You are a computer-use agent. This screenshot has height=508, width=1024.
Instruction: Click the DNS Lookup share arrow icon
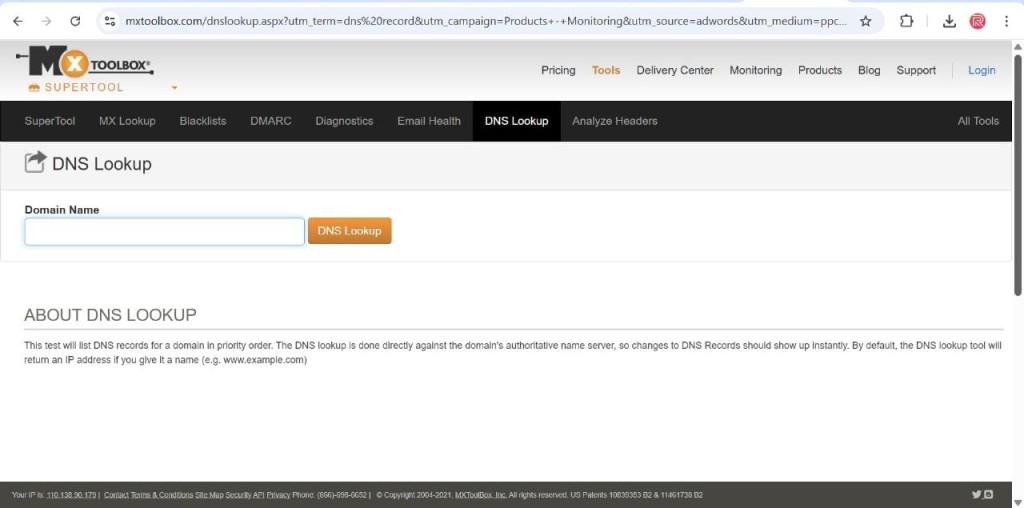pyautogui.click(x=35, y=162)
